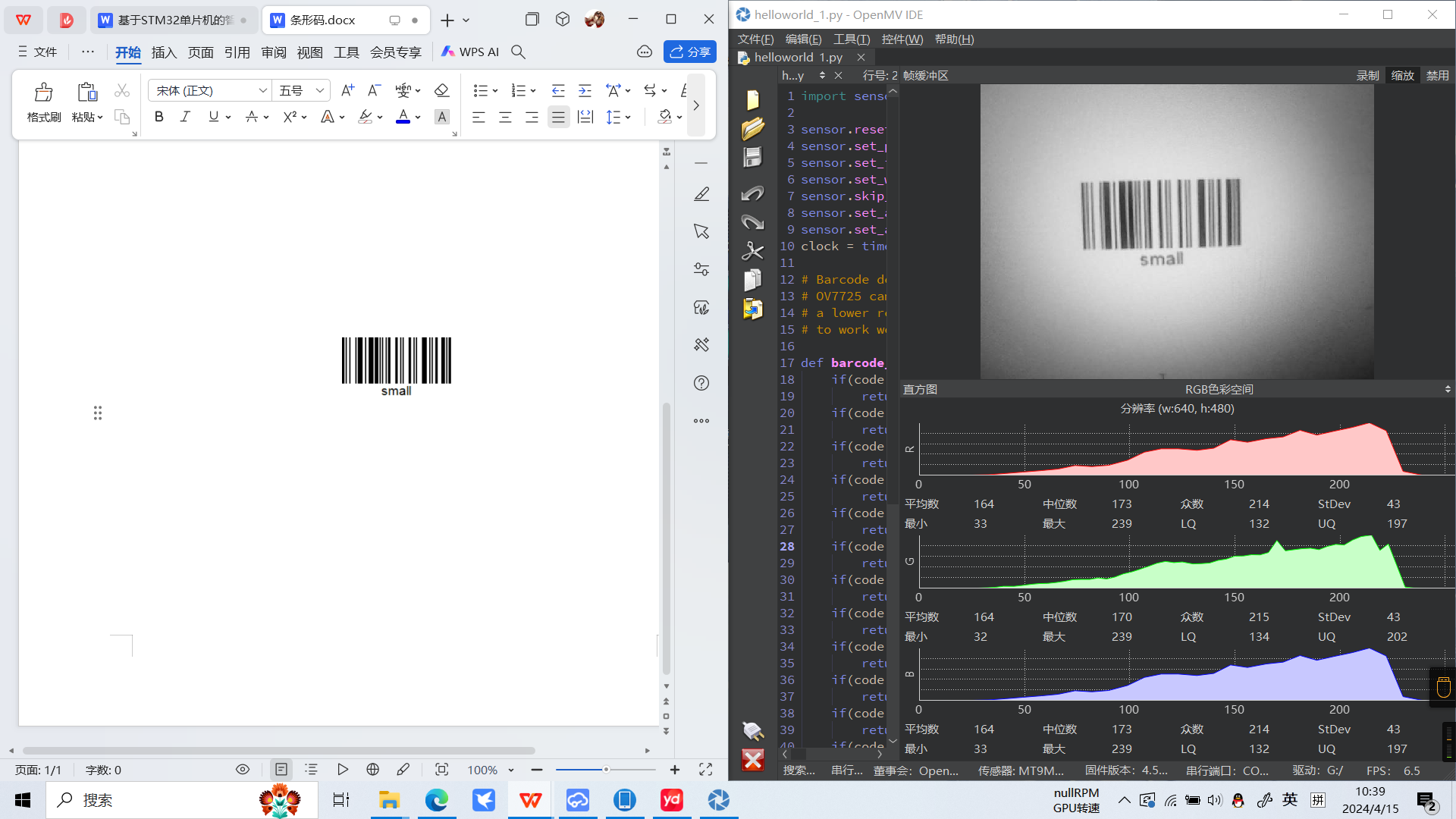Viewport: 1456px width, 819px height.
Task: Switch to 基于STM32单片机 document tab
Action: click(x=174, y=20)
